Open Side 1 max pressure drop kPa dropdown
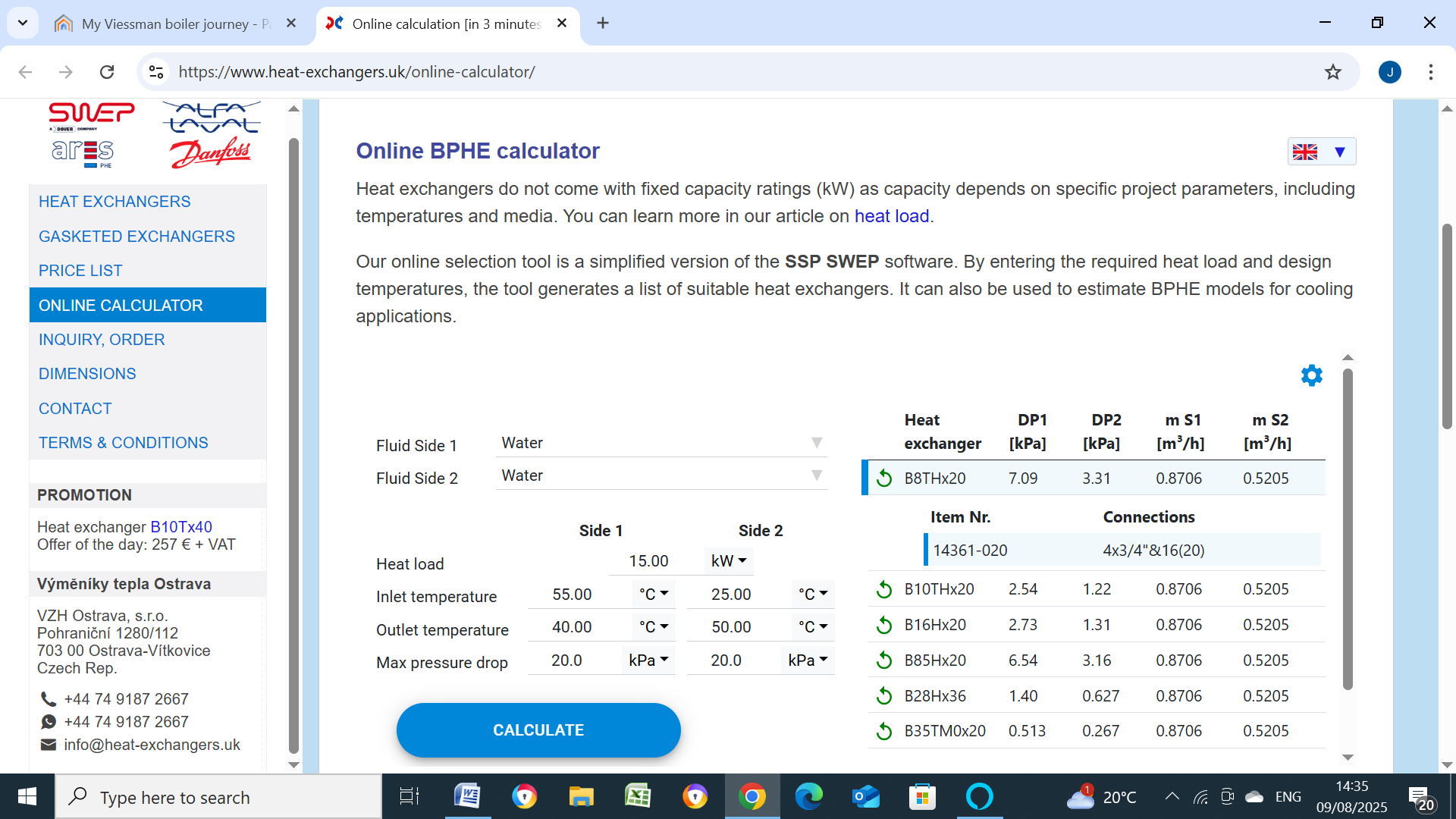Viewport: 1456px width, 819px height. (x=648, y=661)
